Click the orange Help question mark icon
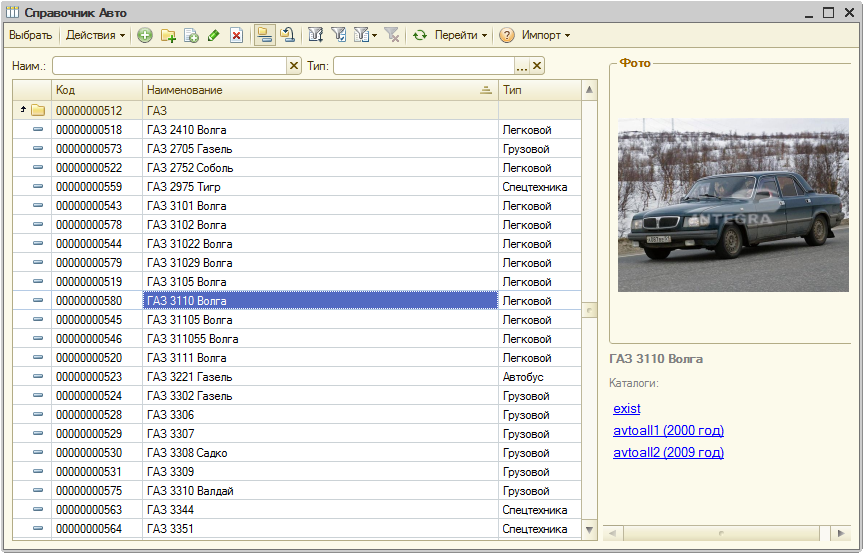 pos(506,35)
